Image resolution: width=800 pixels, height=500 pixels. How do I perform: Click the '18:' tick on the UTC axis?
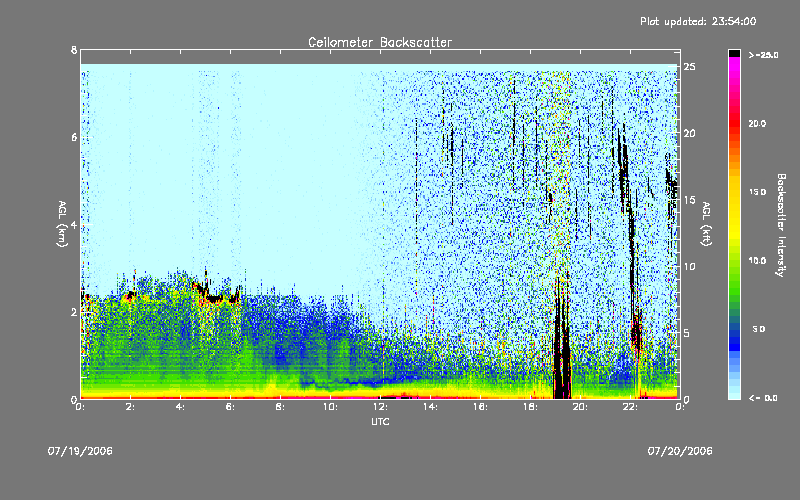point(530,407)
